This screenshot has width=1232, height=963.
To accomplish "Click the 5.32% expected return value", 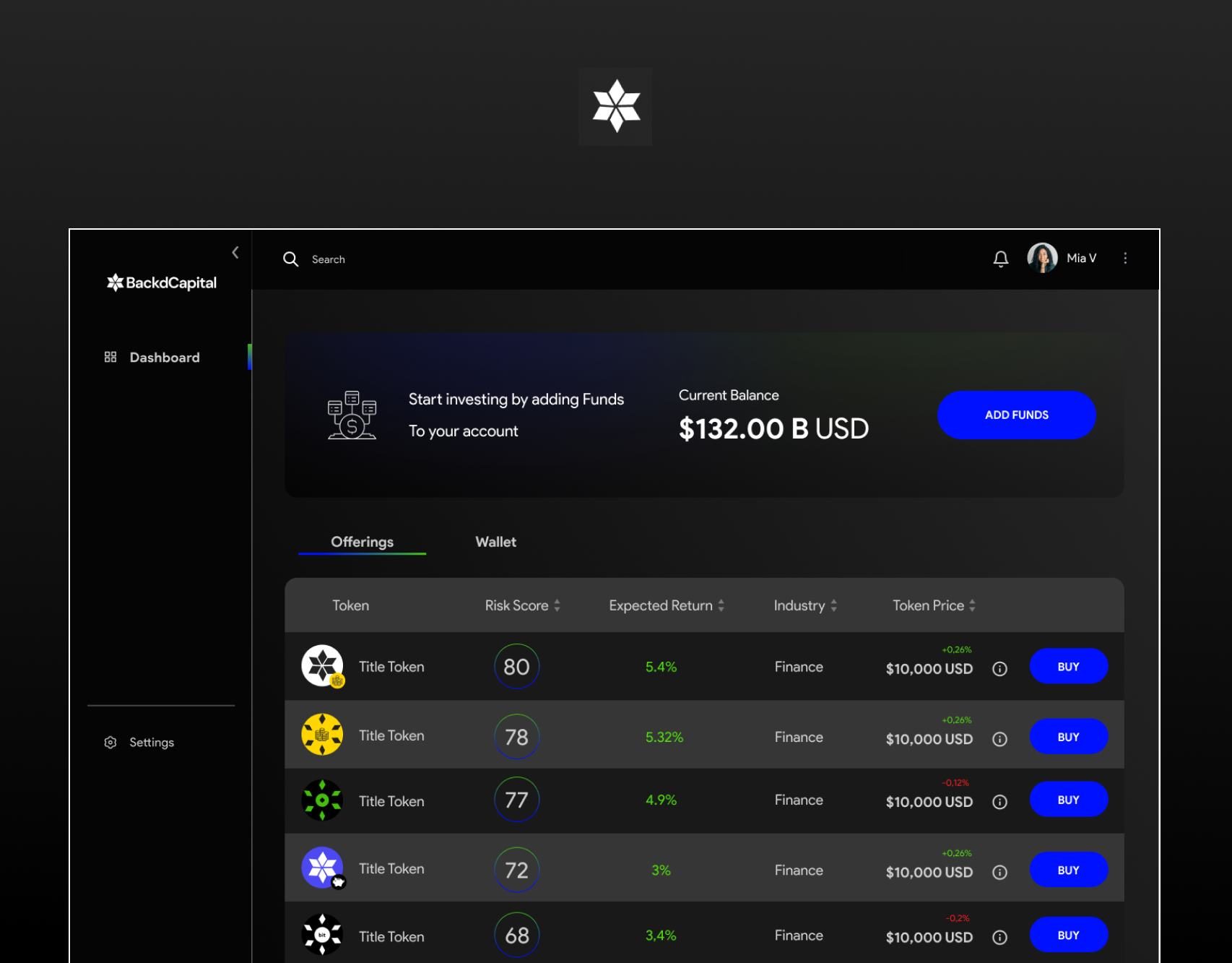I will click(664, 737).
